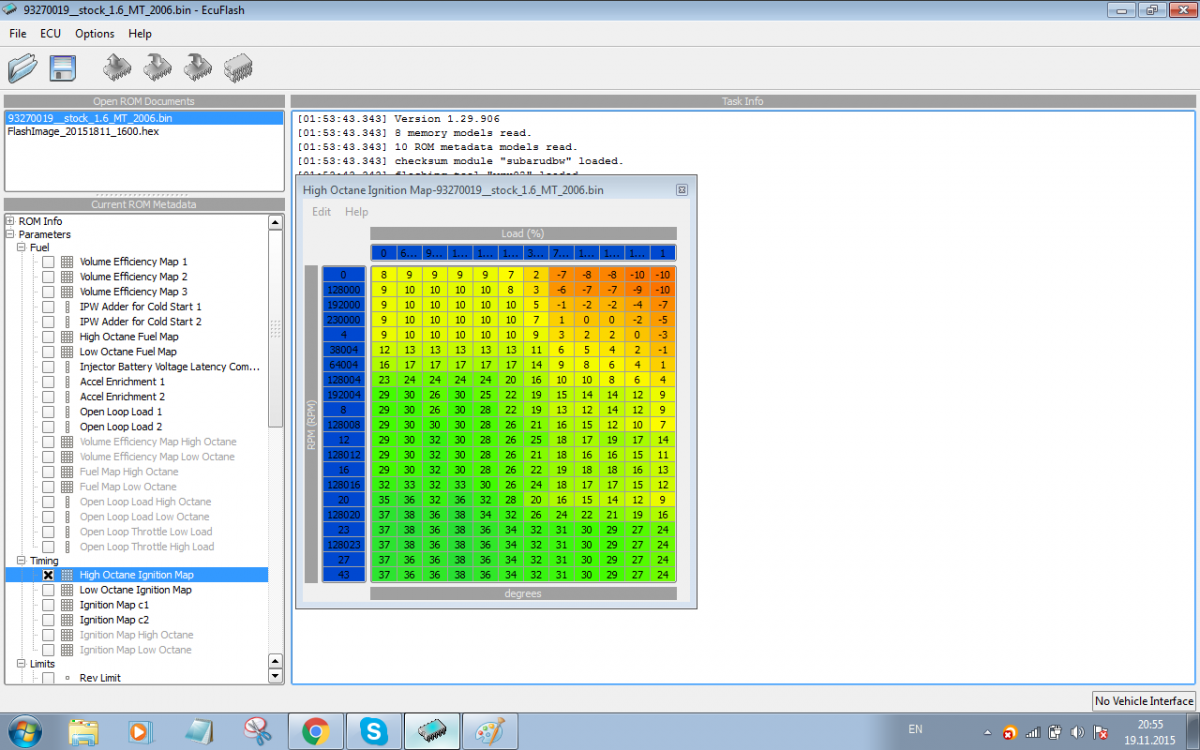Click cell -1 in the 38004 RPM row
The width and height of the screenshot is (1200, 750).
(x=662, y=350)
